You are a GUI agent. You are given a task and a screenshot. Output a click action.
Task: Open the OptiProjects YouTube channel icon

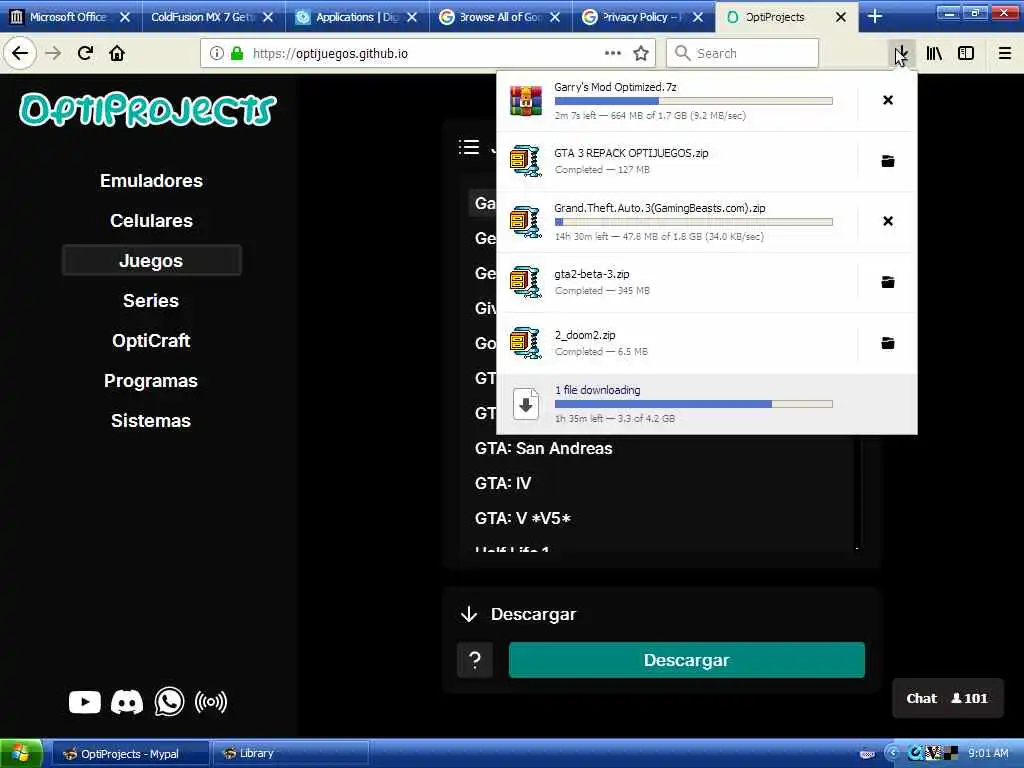pos(85,702)
